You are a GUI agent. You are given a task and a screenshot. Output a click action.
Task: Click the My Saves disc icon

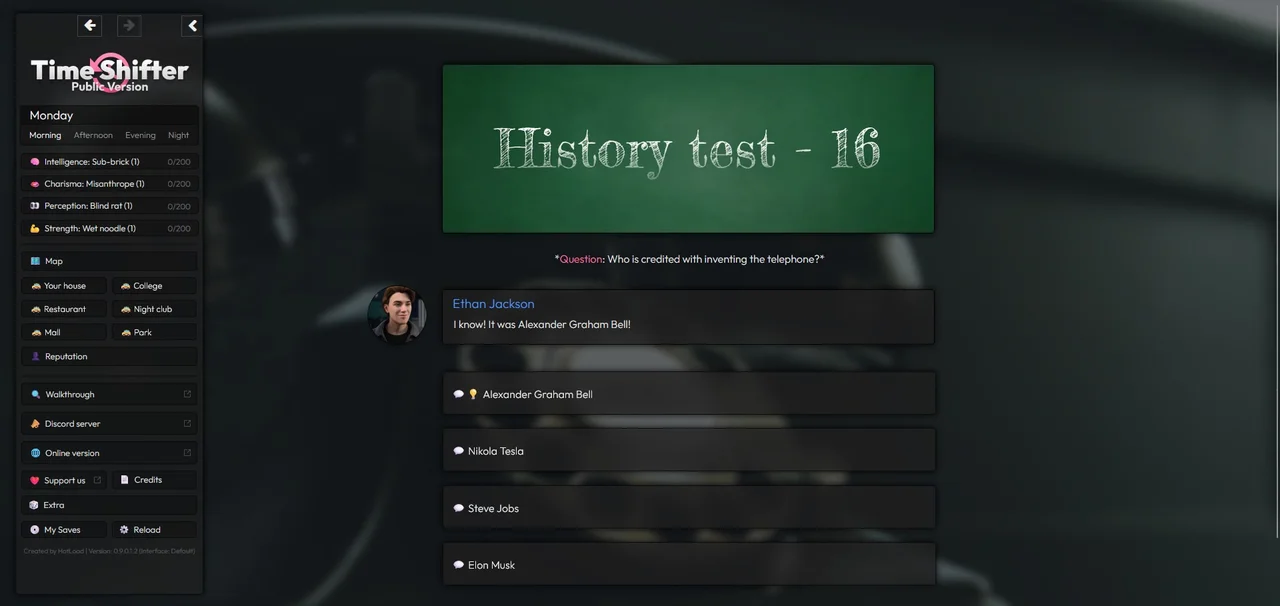[x=35, y=530]
